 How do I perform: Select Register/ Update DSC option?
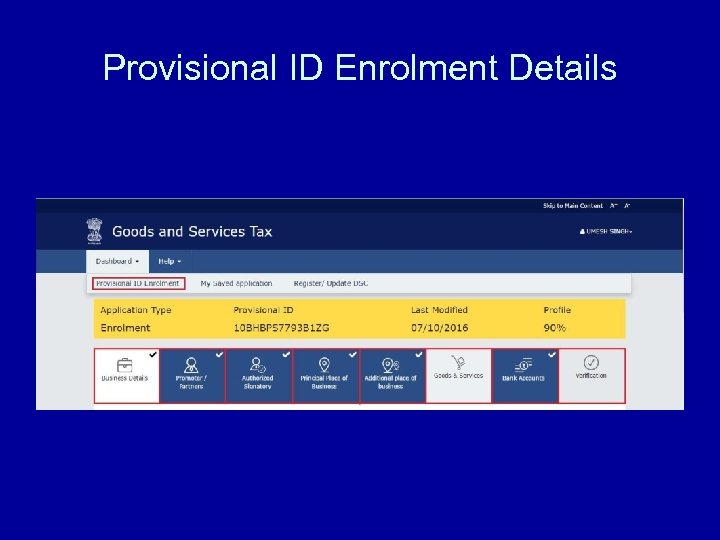click(x=331, y=283)
